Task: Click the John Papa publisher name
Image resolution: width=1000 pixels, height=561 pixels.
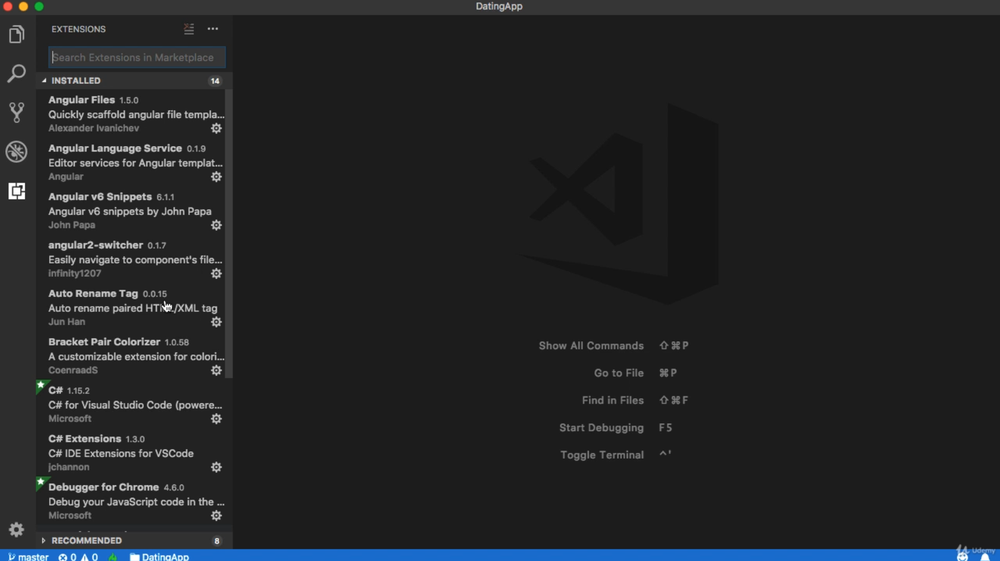Action: [72, 225]
